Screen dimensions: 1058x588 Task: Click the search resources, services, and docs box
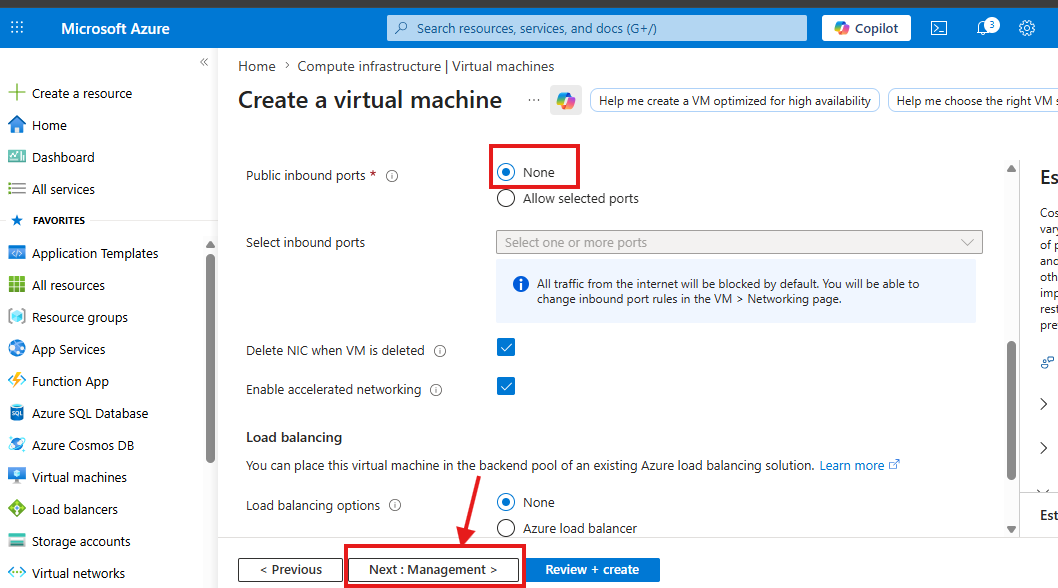[596, 28]
